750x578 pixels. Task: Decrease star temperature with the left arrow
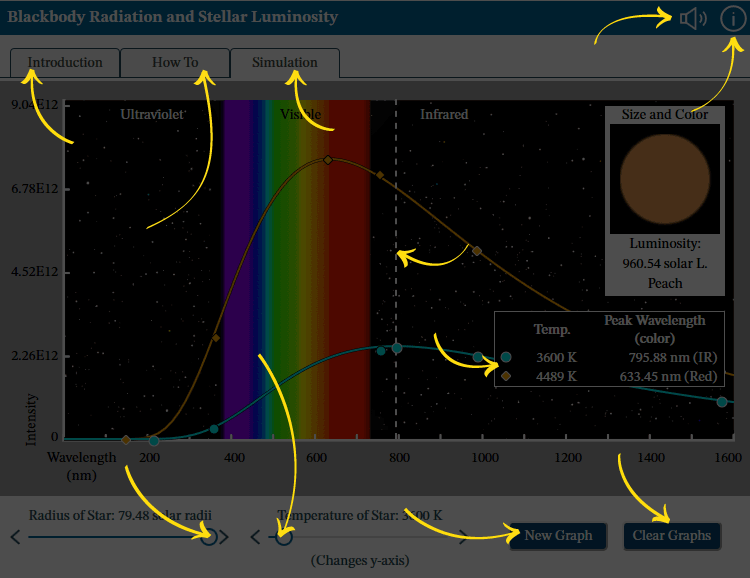click(x=255, y=537)
